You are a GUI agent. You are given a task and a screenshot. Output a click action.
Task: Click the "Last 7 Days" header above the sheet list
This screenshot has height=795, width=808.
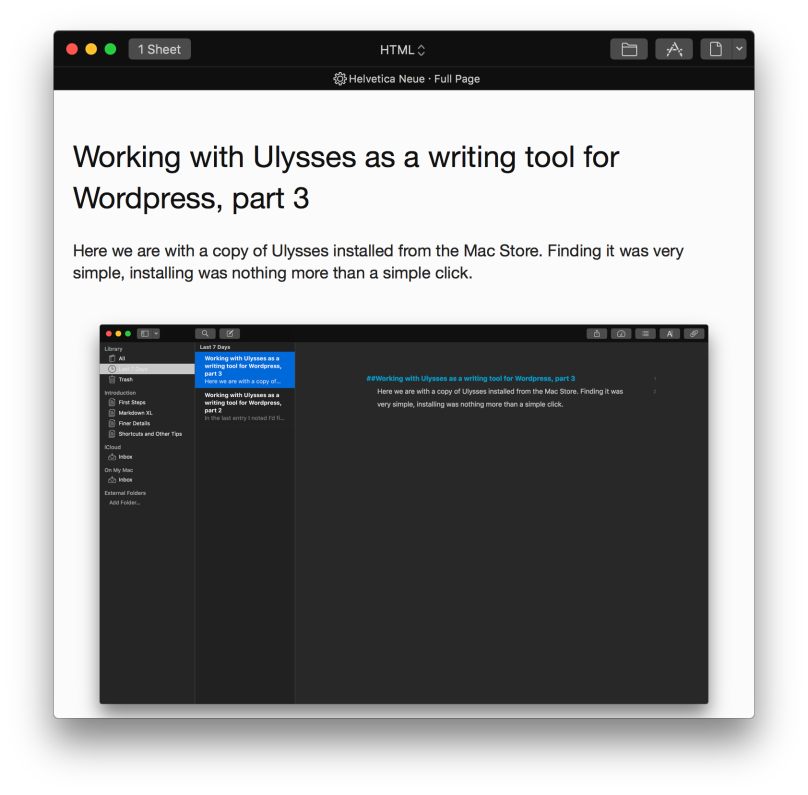(215, 347)
